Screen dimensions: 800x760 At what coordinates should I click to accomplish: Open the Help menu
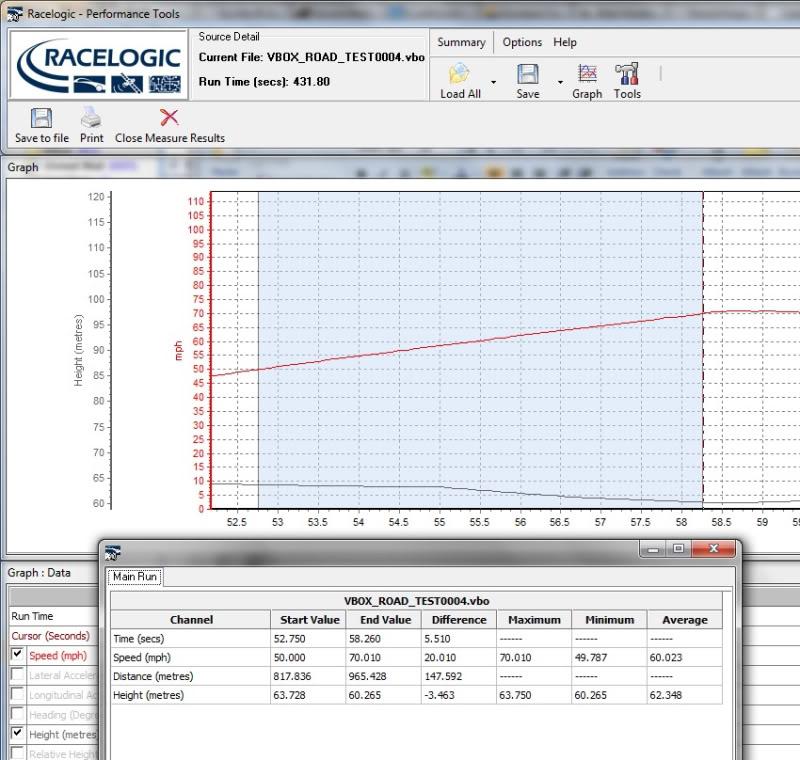[x=565, y=43]
